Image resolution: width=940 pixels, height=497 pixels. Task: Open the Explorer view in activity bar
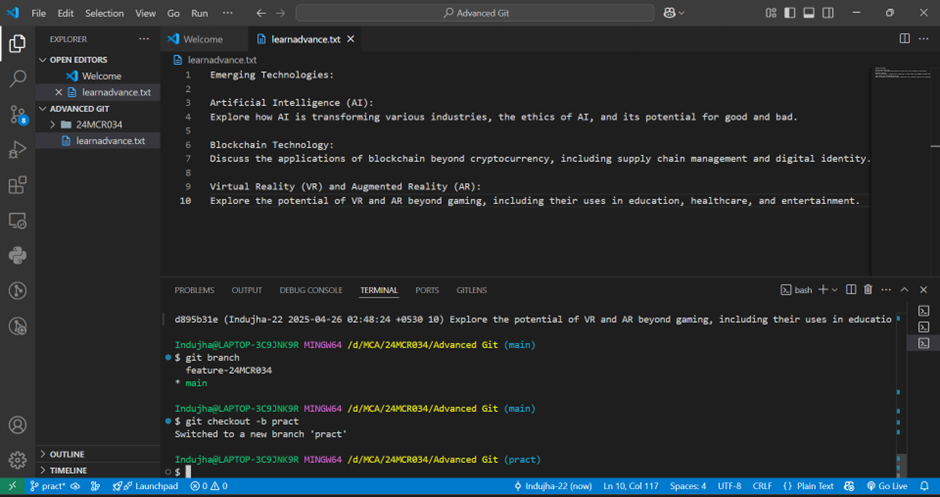point(17,43)
